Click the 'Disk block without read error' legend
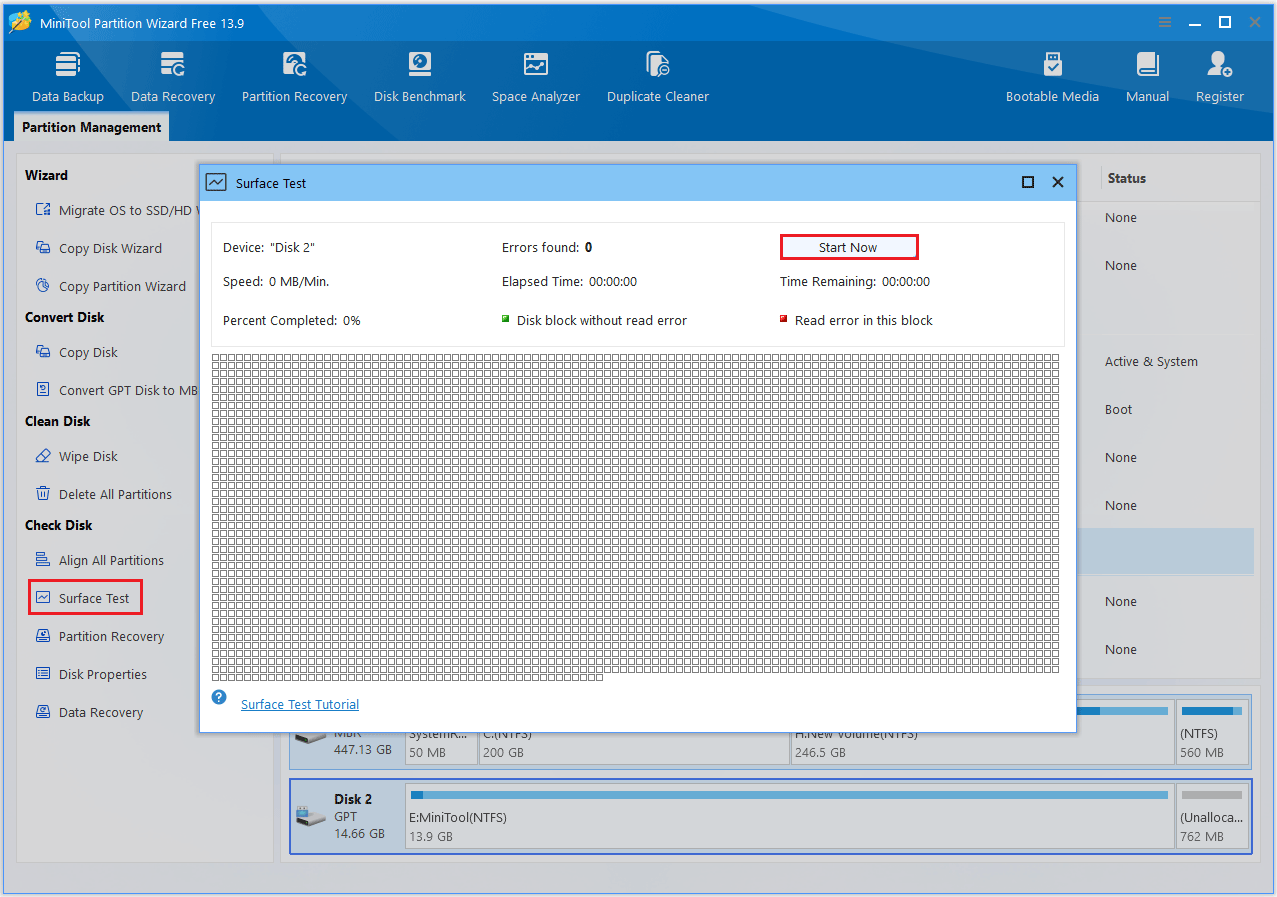 tap(594, 320)
